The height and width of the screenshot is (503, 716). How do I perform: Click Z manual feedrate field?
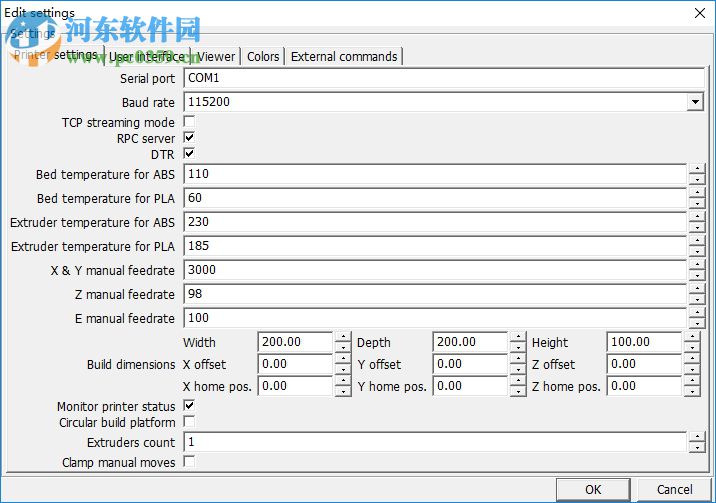coord(435,294)
